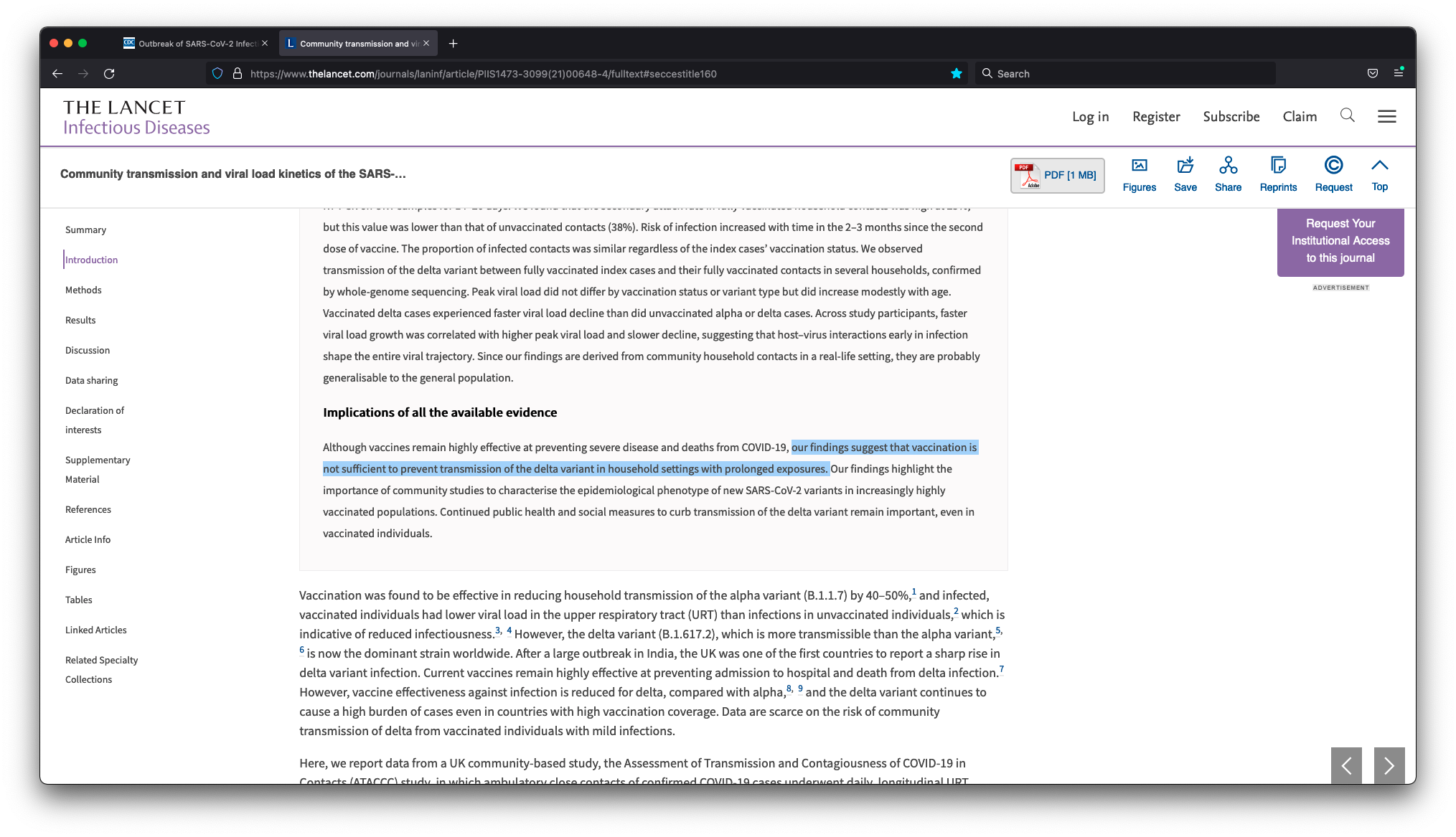The height and width of the screenshot is (837, 1456).
Task: Jump to the Discussion section in sidebar
Action: tap(88, 350)
